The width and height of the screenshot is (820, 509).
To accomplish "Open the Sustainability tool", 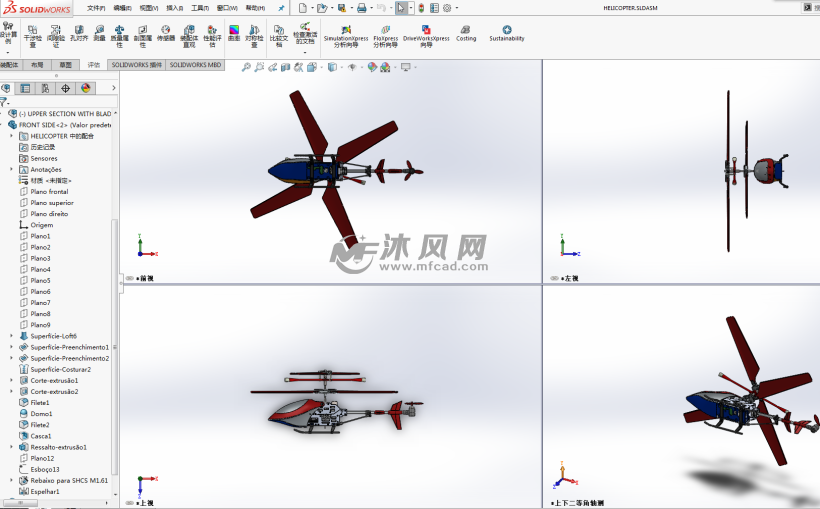I will (507, 33).
